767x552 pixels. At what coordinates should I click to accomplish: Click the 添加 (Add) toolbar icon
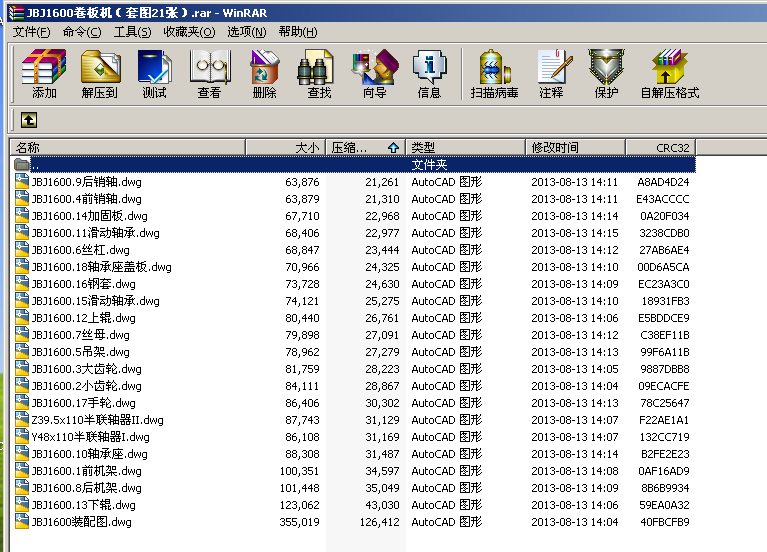pos(44,74)
